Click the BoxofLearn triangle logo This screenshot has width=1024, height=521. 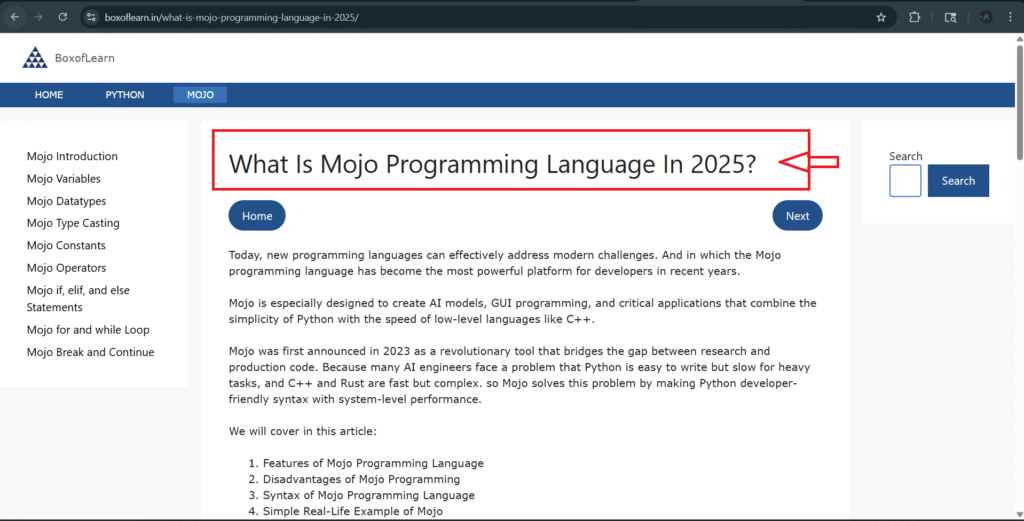(x=35, y=57)
